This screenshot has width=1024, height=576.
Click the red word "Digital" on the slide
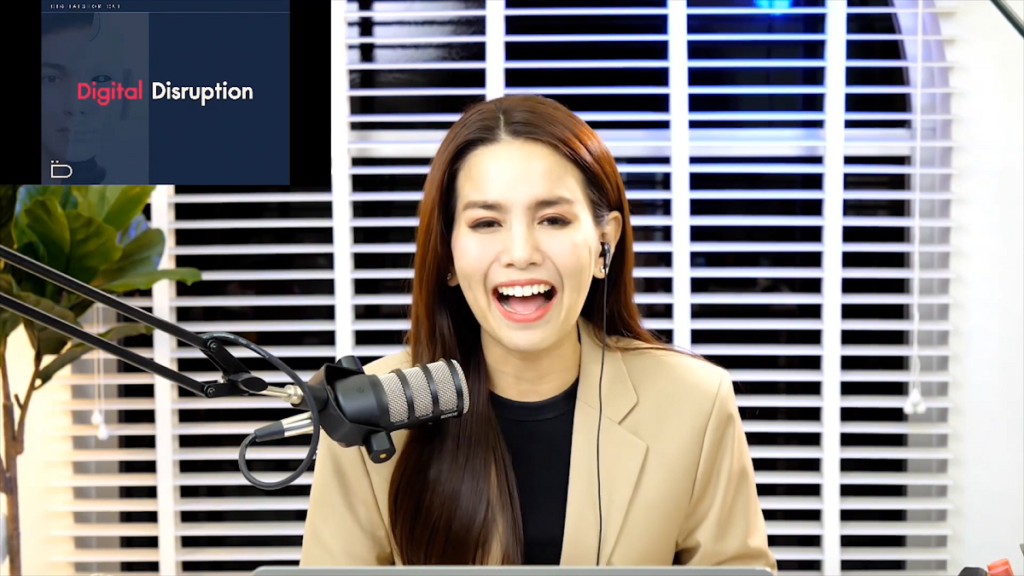[x=110, y=92]
